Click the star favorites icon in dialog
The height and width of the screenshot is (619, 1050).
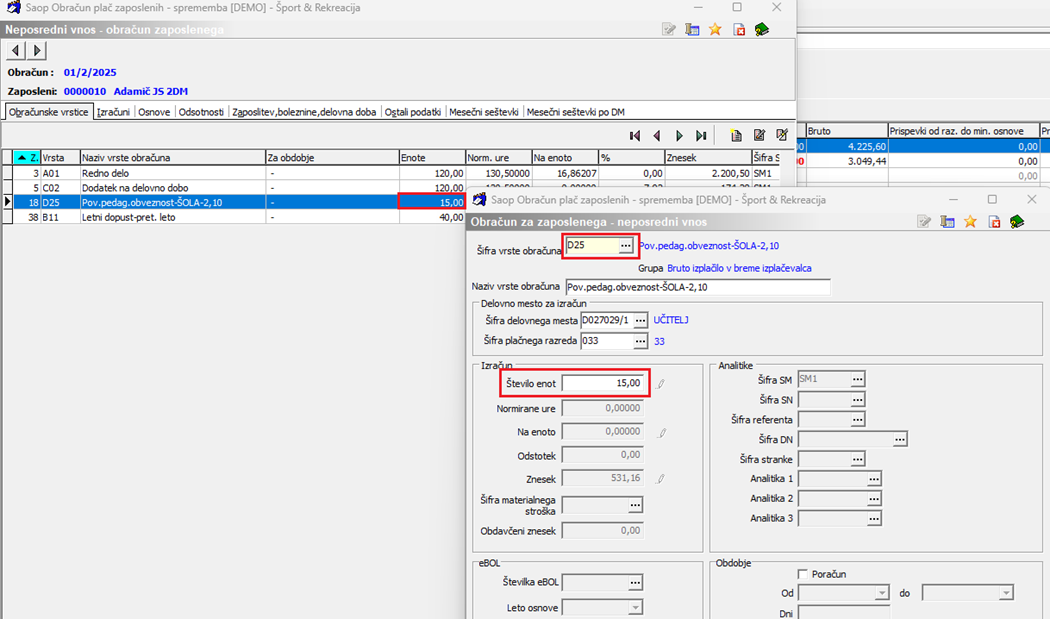[x=970, y=221]
